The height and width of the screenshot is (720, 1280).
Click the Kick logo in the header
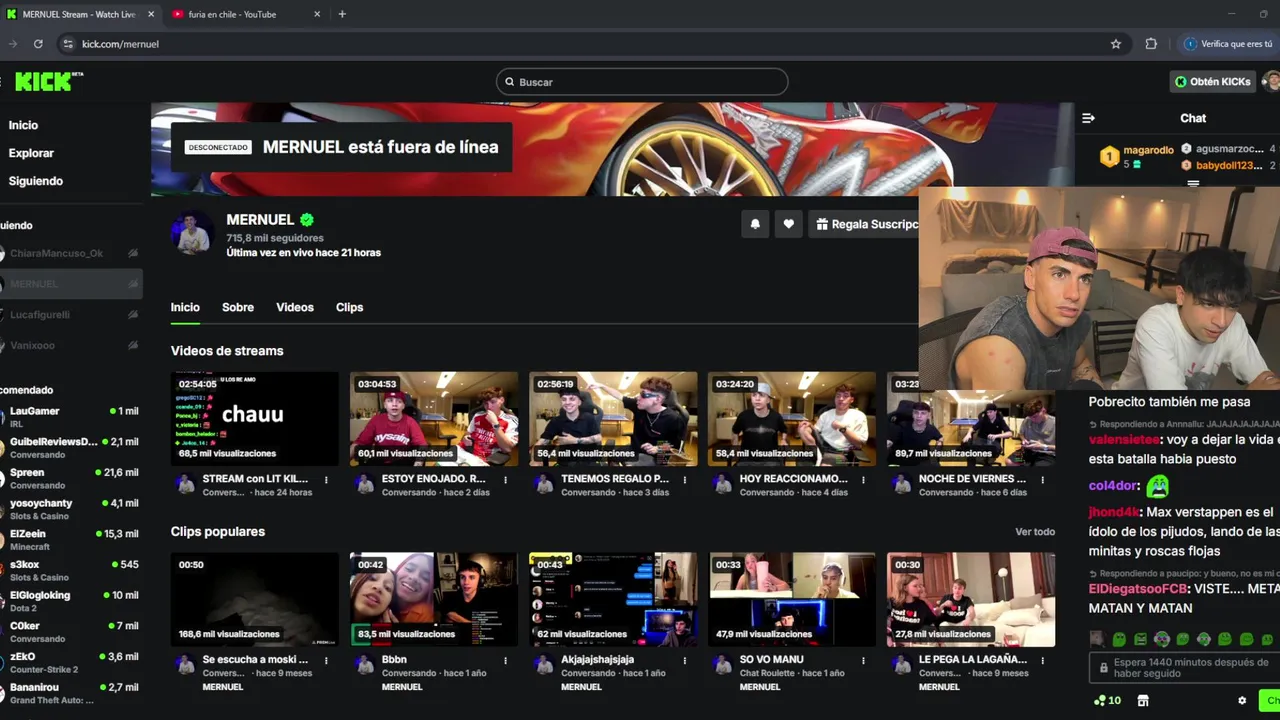47,81
